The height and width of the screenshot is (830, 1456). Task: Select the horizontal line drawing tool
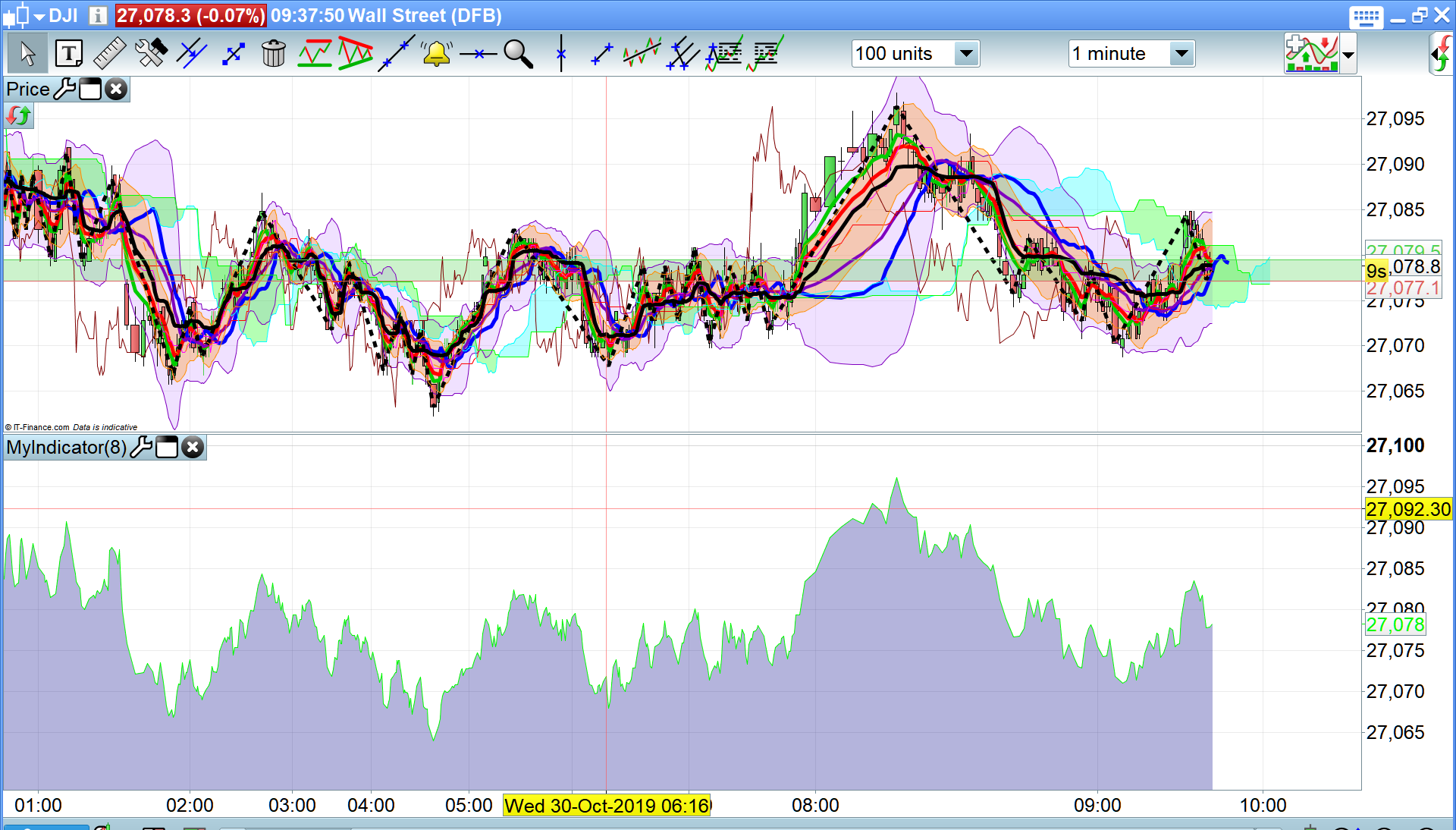coord(478,54)
